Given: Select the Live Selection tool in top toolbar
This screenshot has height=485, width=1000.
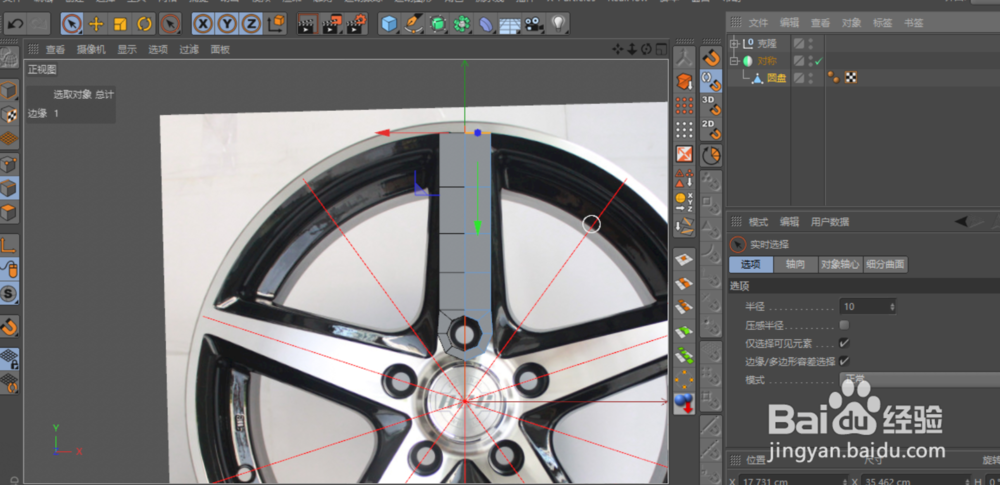Looking at the screenshot, I should (71, 24).
